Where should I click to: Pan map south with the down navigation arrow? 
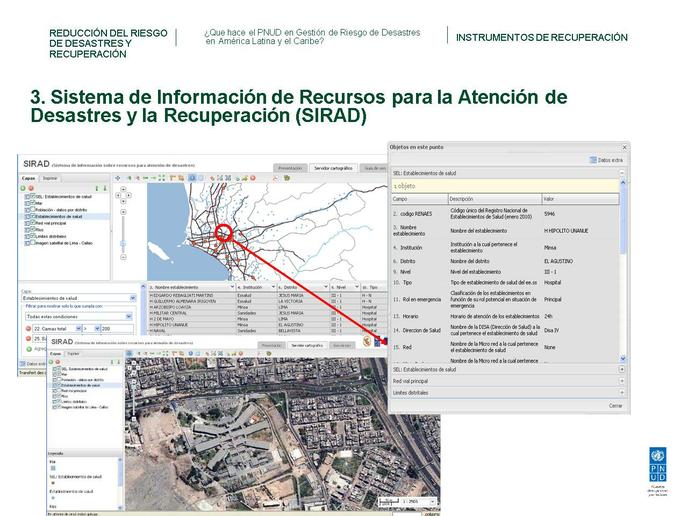click(x=123, y=201)
